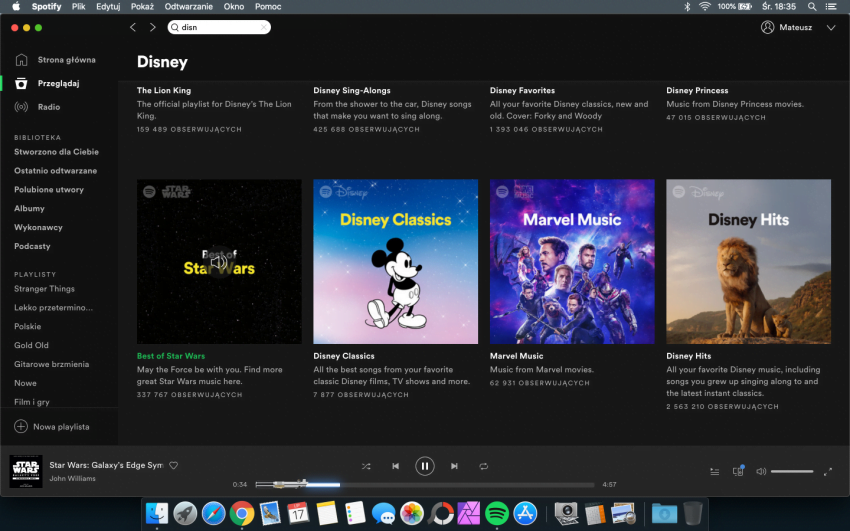
Task: Clear the search field with X
Action: (x=264, y=27)
